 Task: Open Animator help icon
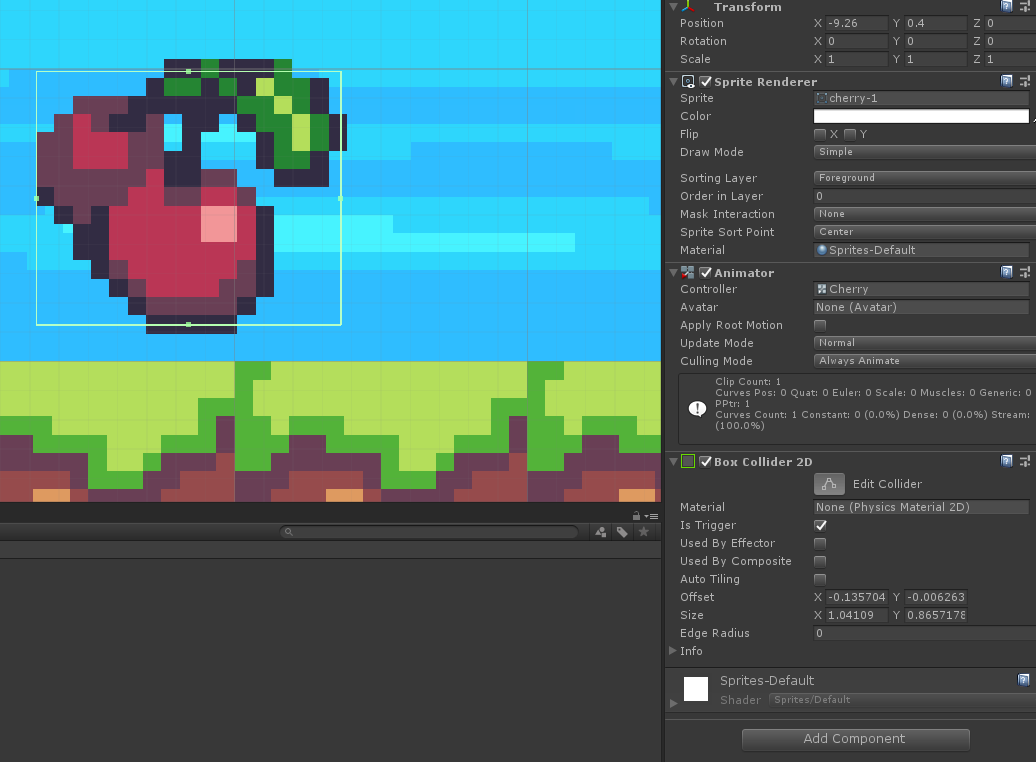pos(1006,272)
